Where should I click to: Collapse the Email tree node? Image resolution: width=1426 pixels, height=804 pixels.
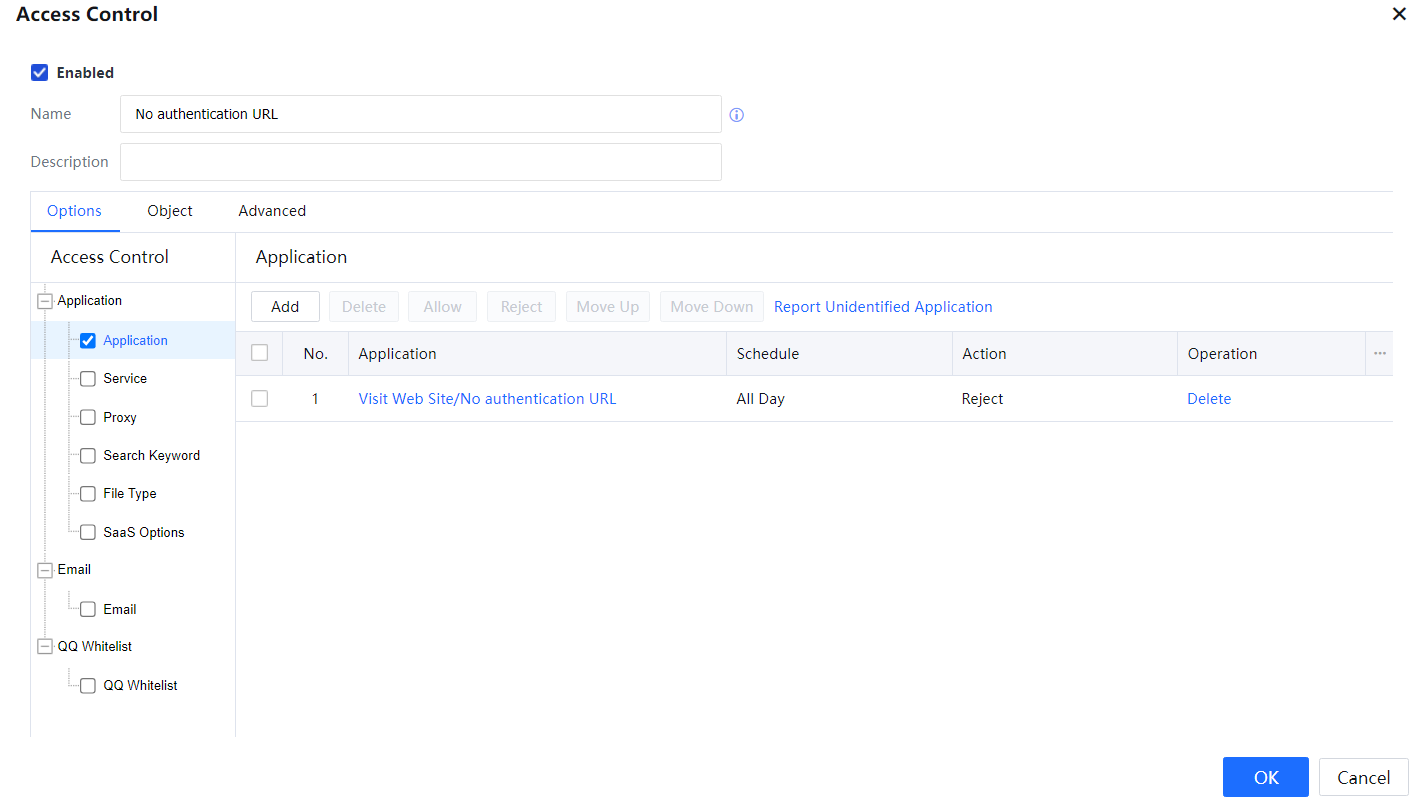(45, 570)
